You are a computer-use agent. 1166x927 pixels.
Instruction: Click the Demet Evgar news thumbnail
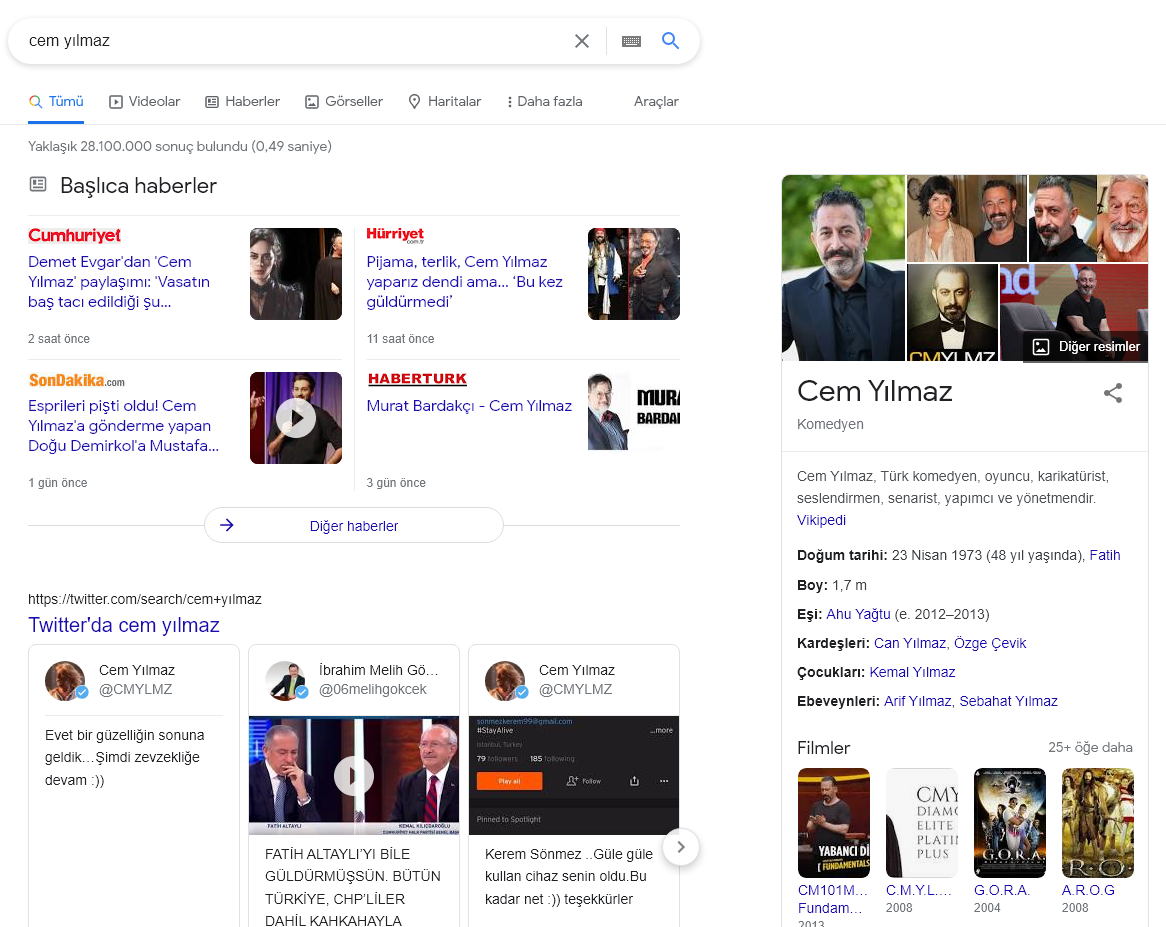[x=296, y=274]
